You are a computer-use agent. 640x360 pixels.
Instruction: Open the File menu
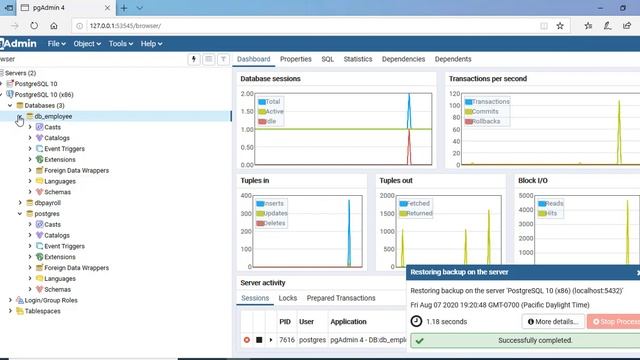(x=56, y=44)
